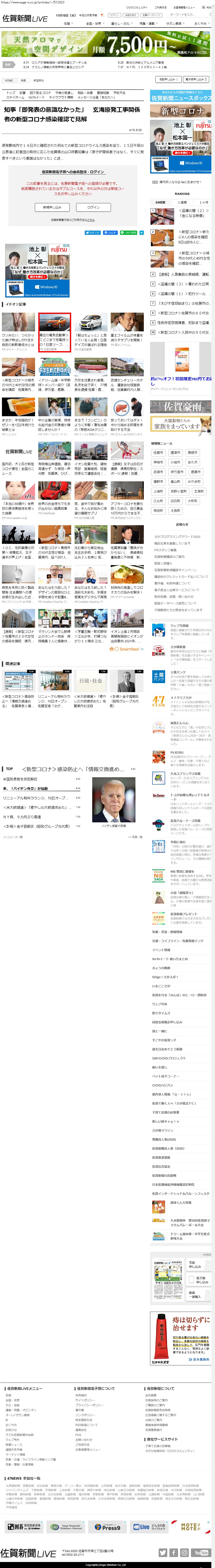Screen dimensions: 215x1568
Task: Expand the サガン鳥栖 navigation menu
Action: coord(175,24)
